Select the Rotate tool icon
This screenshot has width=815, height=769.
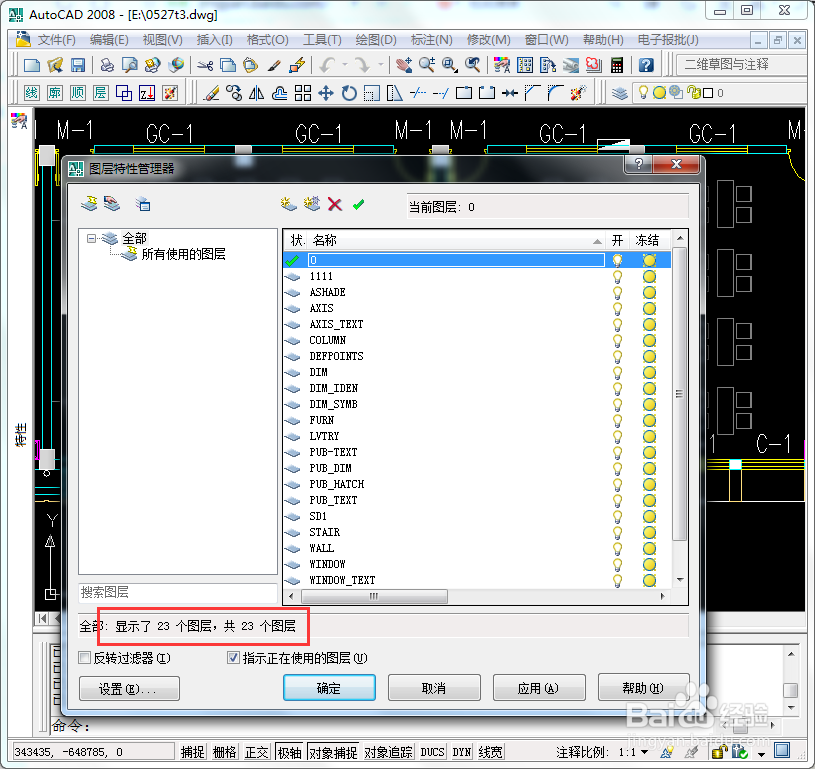click(349, 93)
